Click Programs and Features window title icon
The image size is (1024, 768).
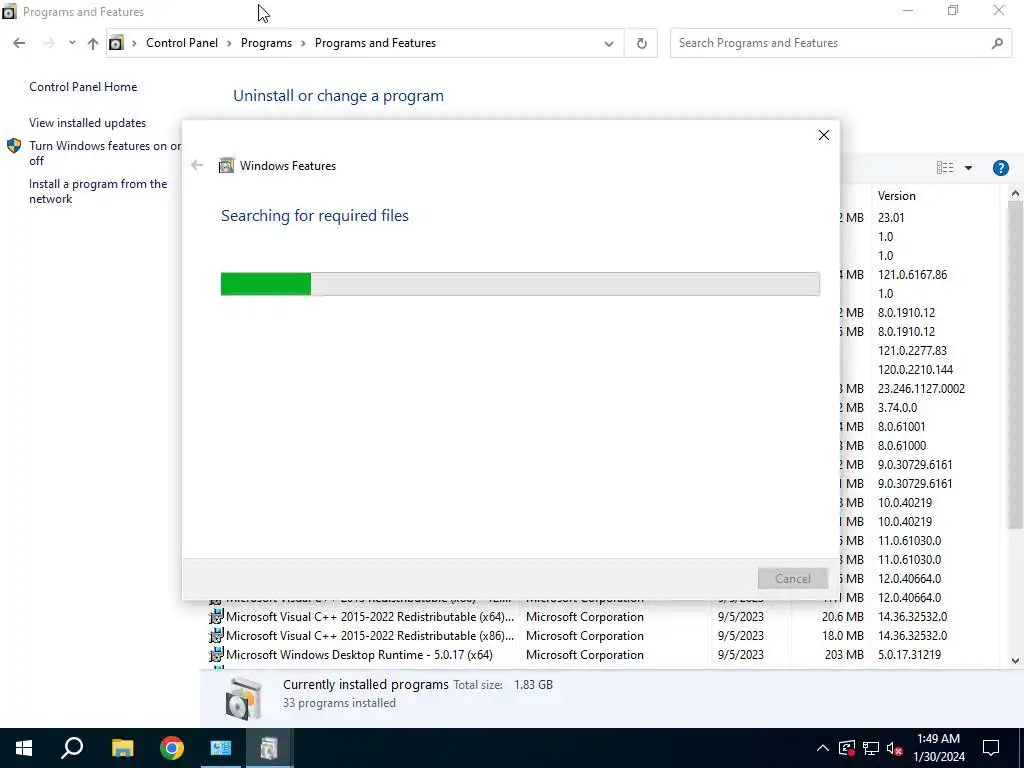pyautogui.click(x=9, y=11)
